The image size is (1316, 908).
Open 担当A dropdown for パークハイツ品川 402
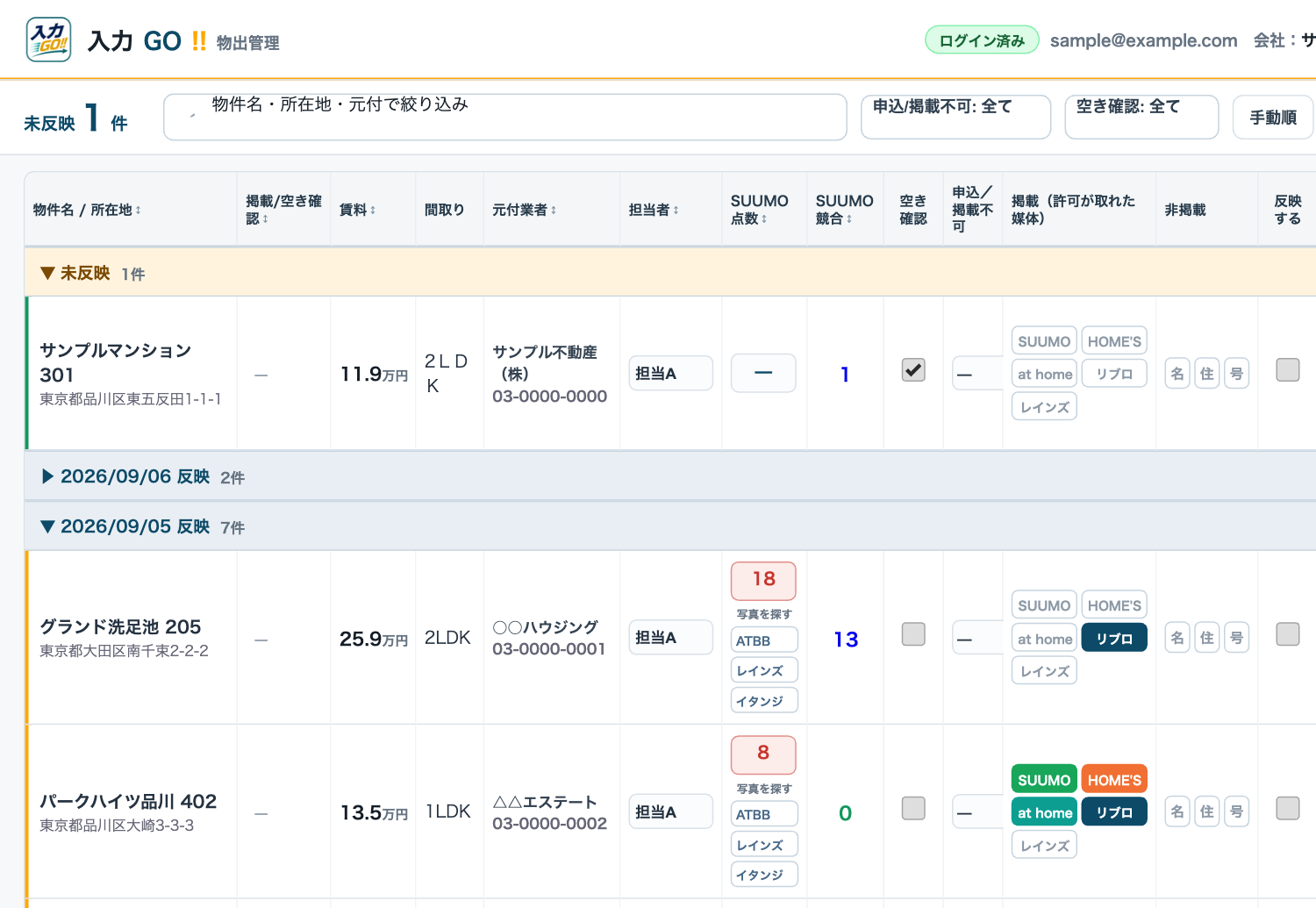(x=670, y=811)
